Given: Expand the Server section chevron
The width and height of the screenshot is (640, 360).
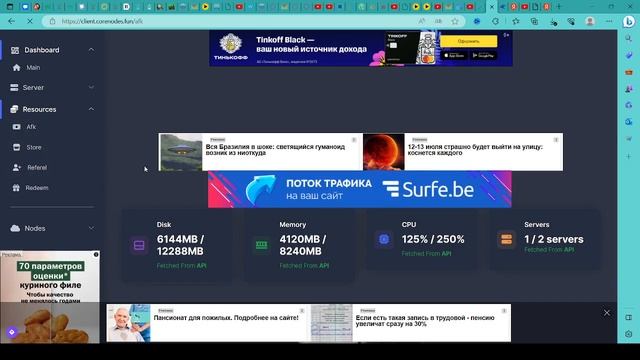Looking at the screenshot, I should pyautogui.click(x=91, y=87).
